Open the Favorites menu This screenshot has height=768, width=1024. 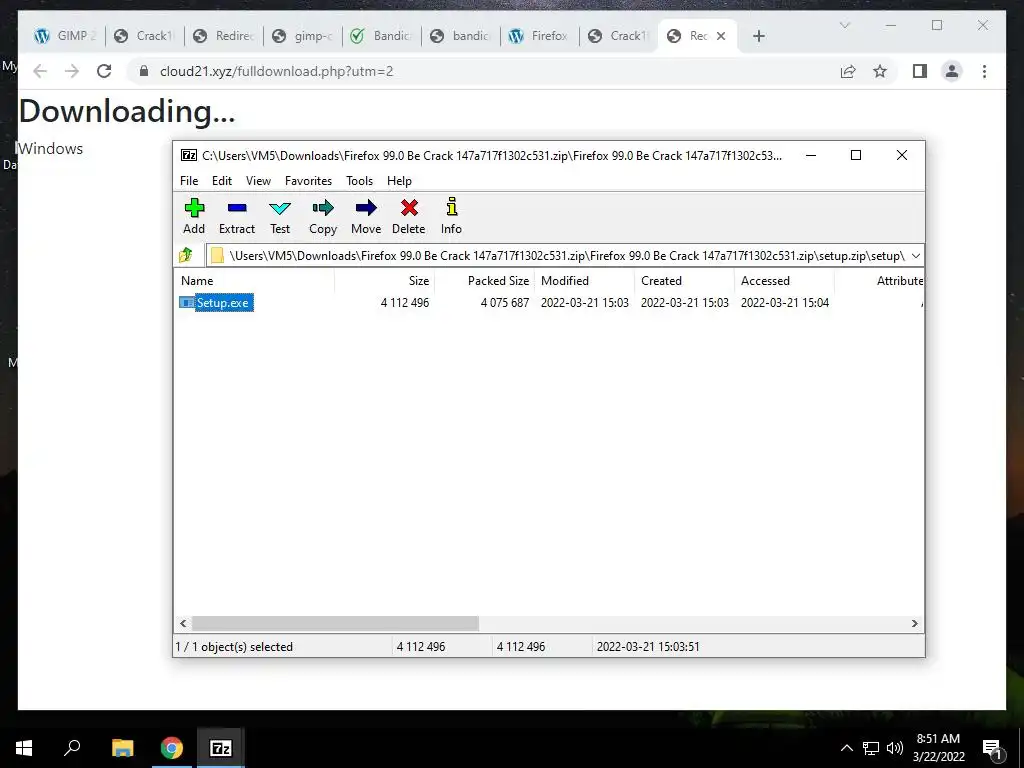click(x=308, y=181)
